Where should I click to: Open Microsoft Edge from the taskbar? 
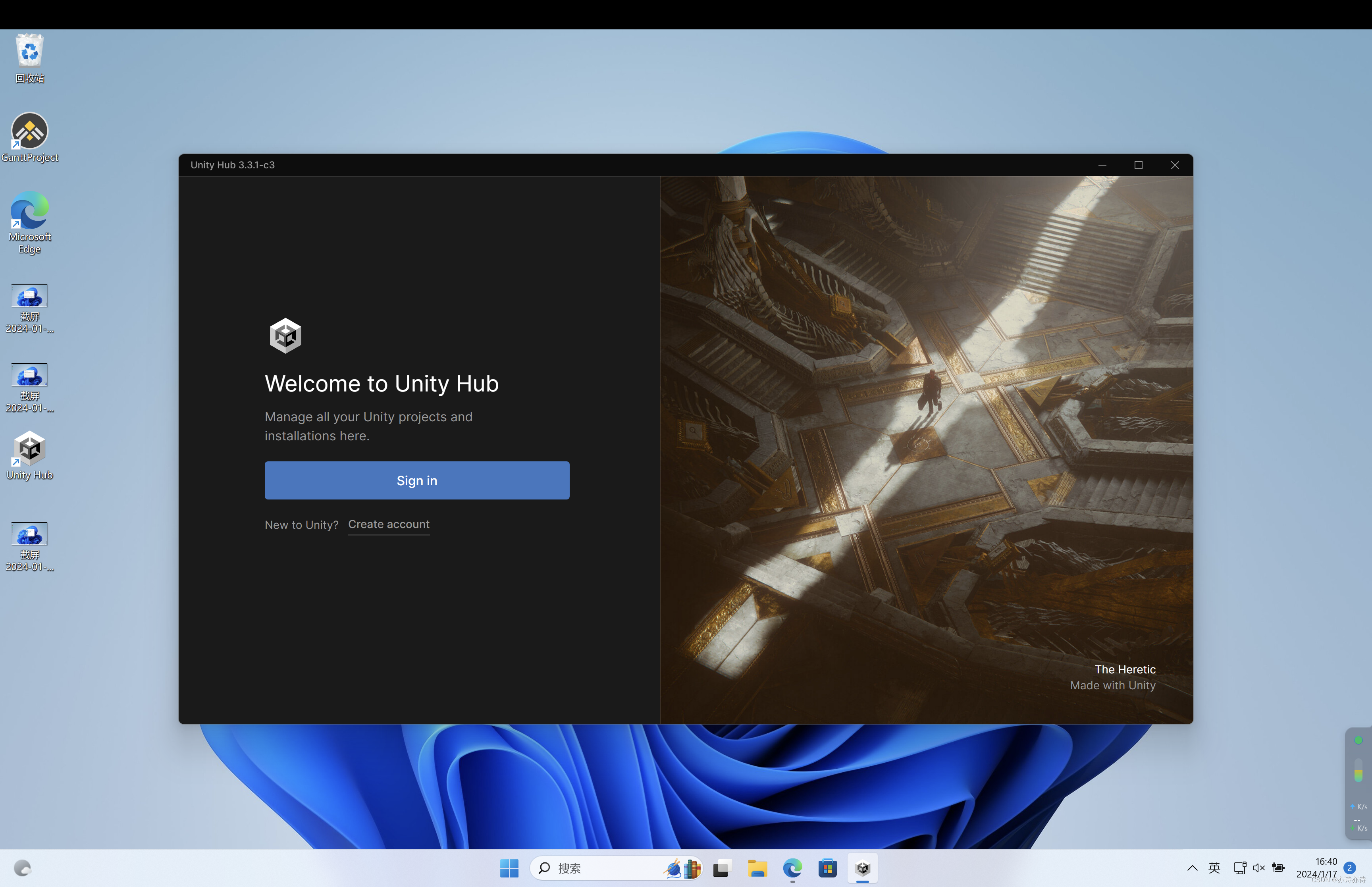click(793, 868)
